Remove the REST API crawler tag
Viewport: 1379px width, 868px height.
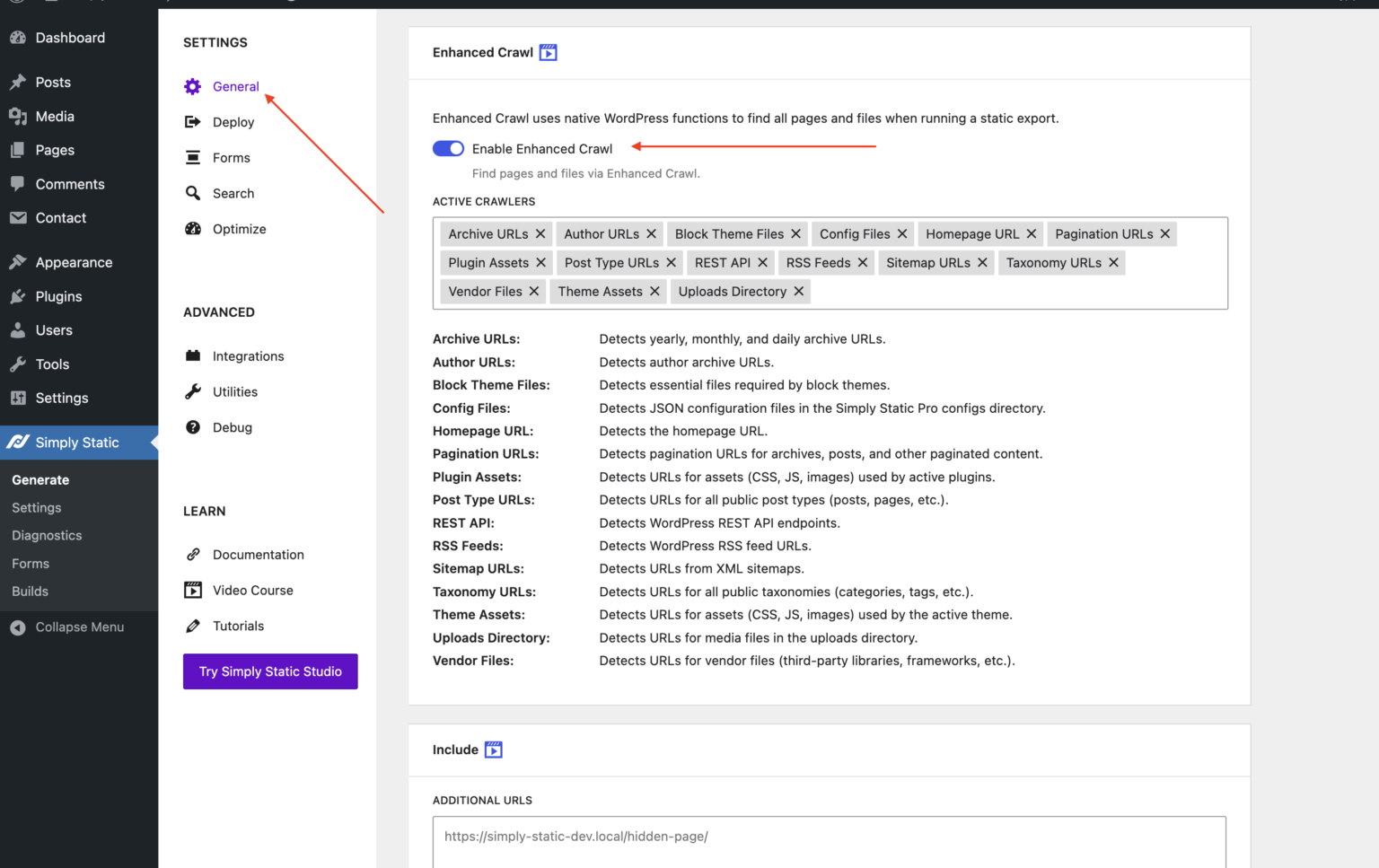[762, 262]
